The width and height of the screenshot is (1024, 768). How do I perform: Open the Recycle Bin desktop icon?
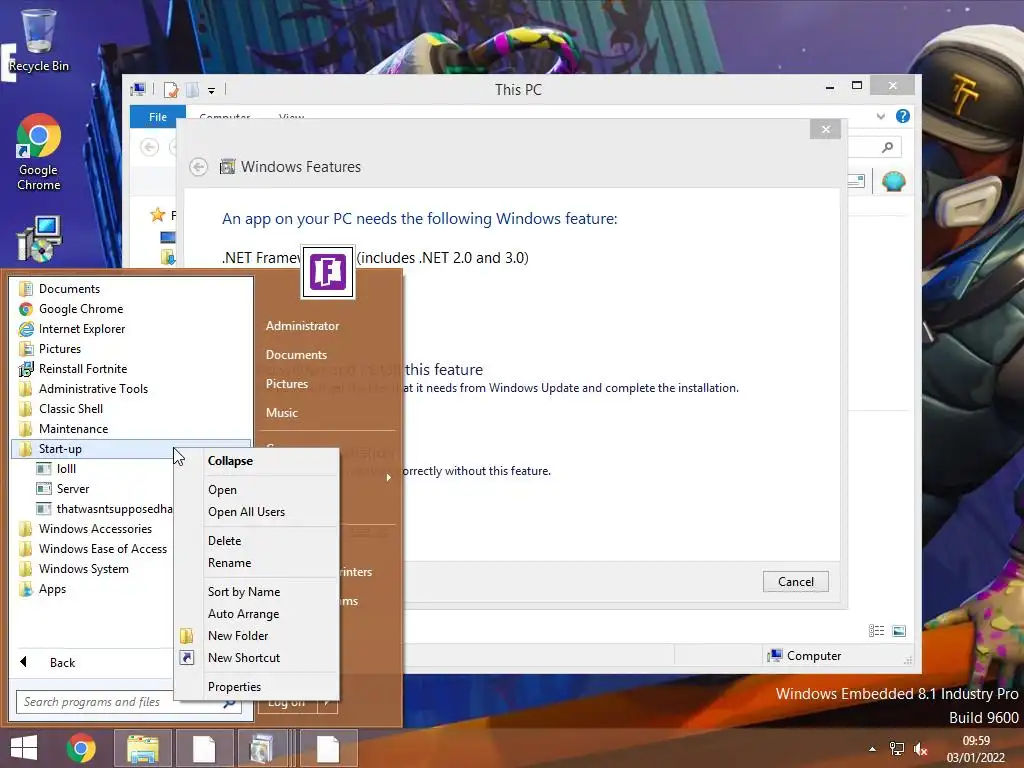(x=38, y=40)
